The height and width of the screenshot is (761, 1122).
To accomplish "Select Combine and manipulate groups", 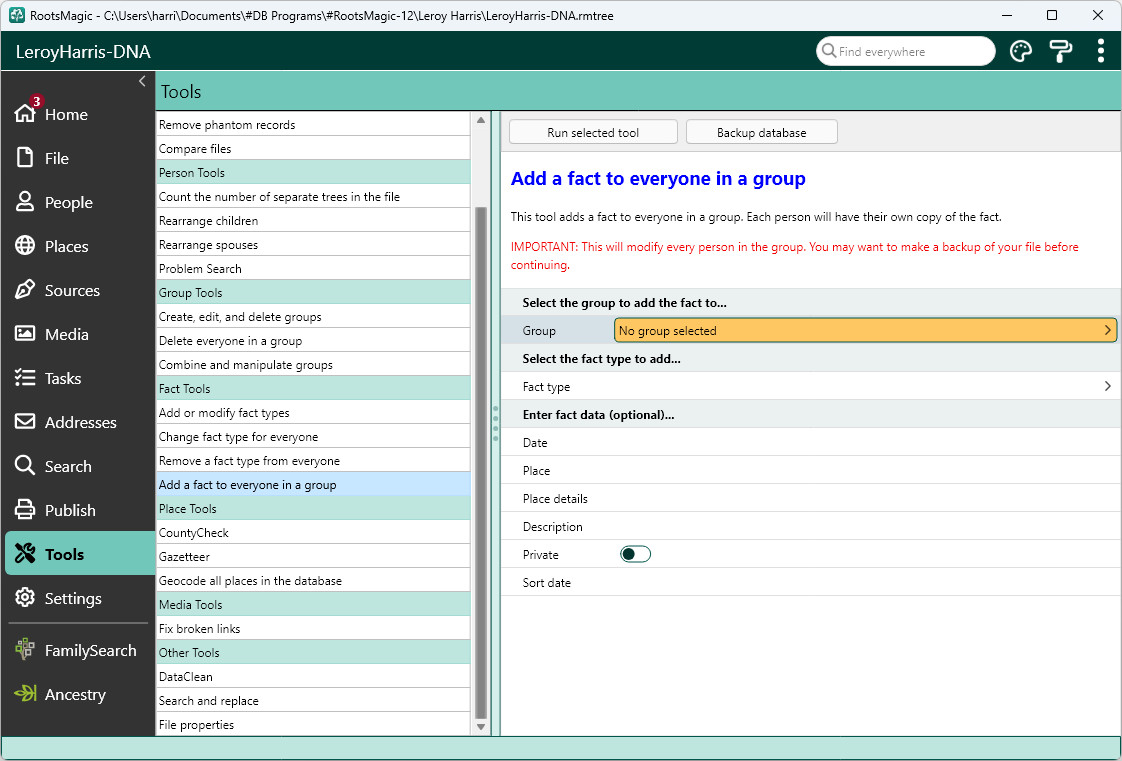I will (x=313, y=364).
